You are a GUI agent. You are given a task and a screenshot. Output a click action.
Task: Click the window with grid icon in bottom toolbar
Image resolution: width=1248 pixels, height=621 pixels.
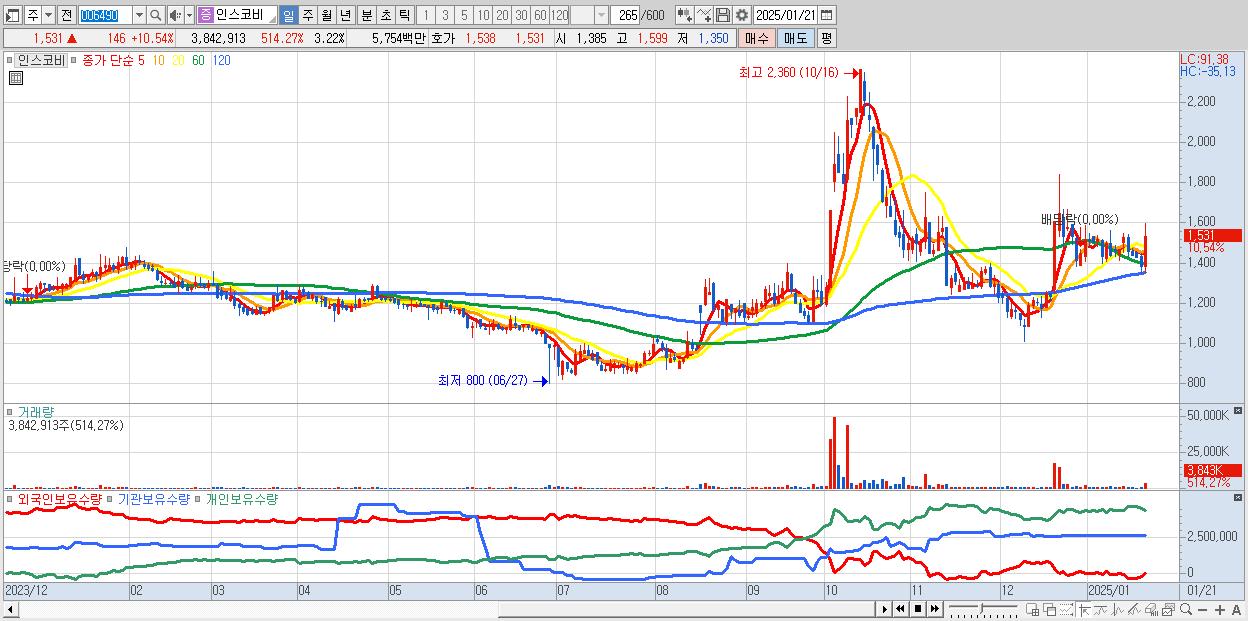coord(1032,609)
